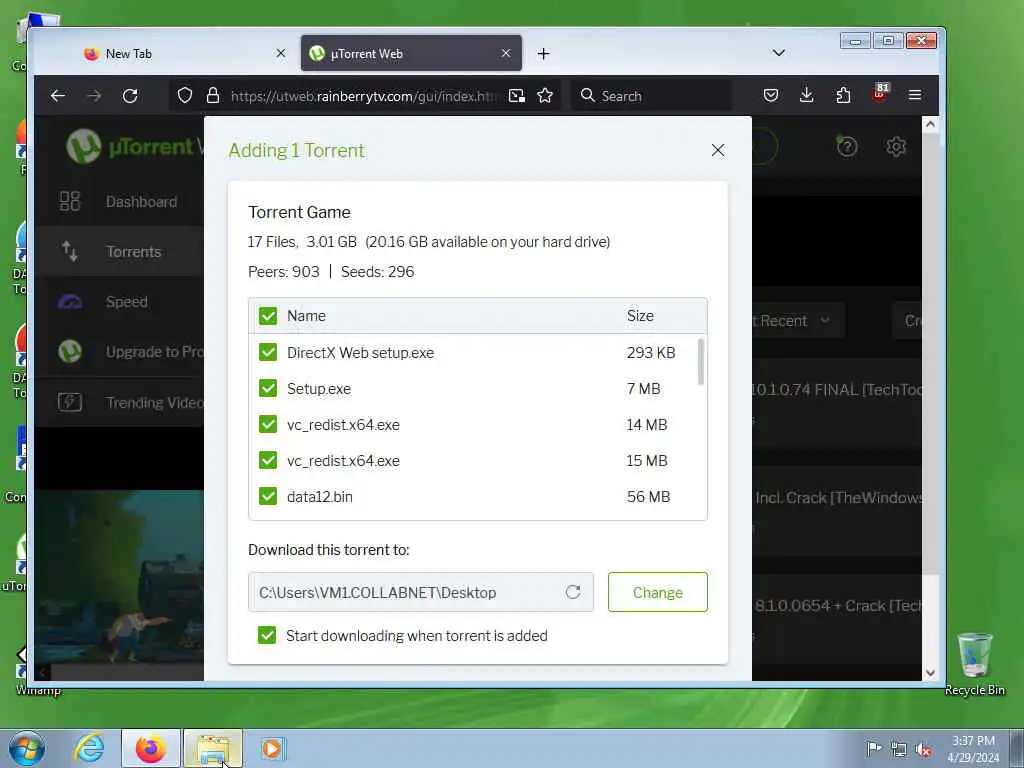Open Windows Media Player from taskbar
This screenshot has width=1024, height=768.
tap(272, 748)
